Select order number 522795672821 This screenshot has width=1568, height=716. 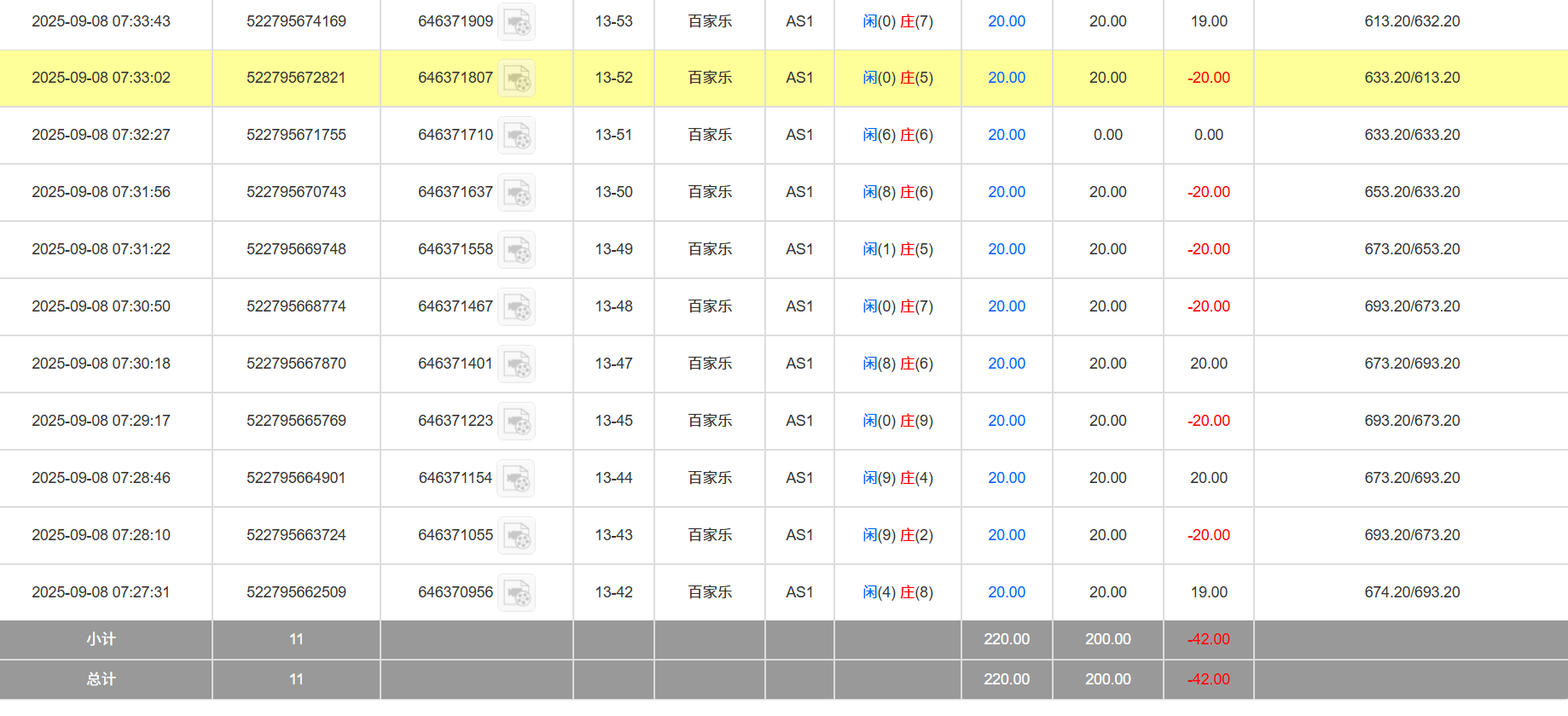click(x=296, y=78)
